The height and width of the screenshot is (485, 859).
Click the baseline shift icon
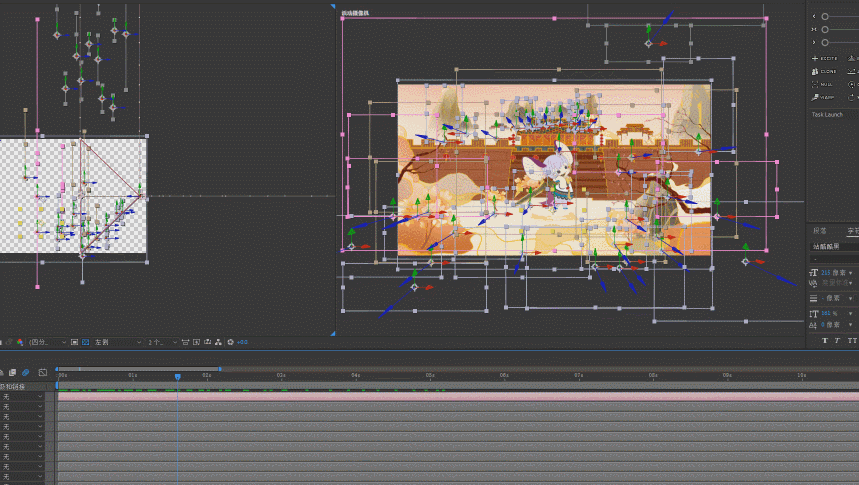[814, 325]
